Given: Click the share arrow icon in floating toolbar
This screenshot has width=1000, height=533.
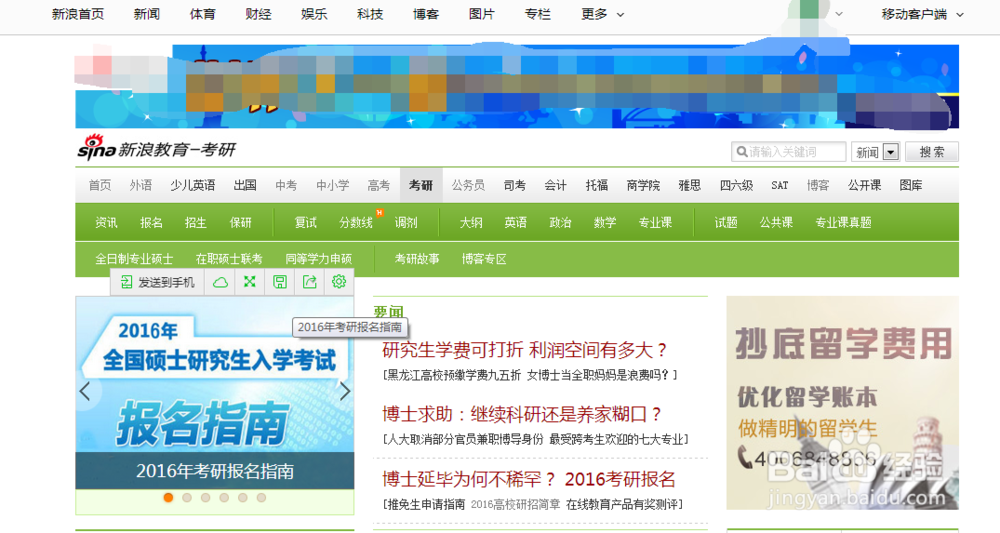Looking at the screenshot, I should 309,282.
